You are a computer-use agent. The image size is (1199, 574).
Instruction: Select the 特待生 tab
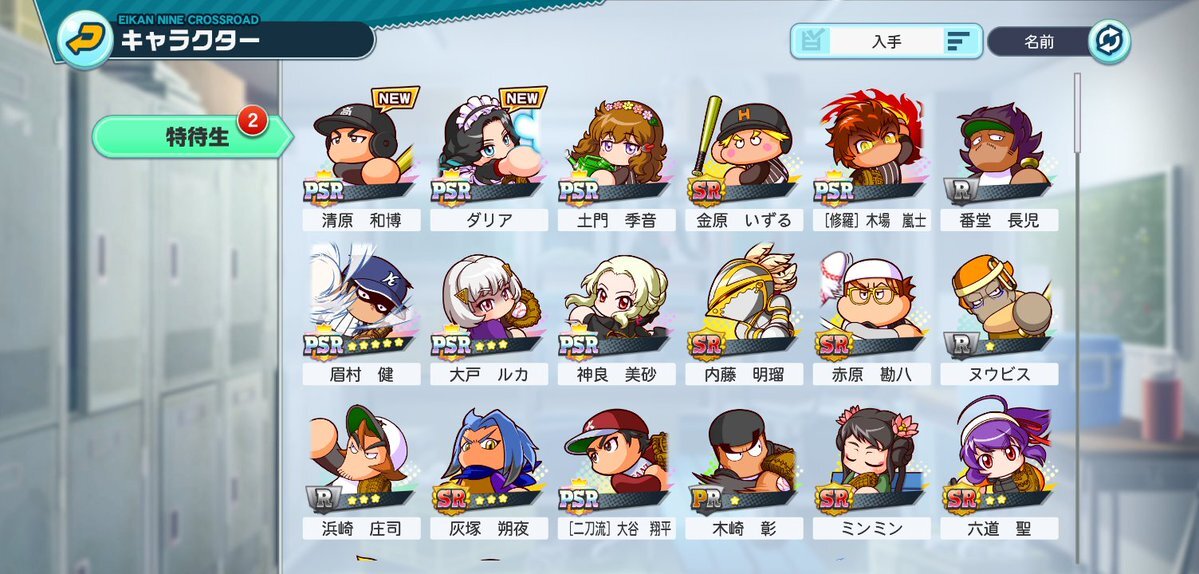pyautogui.click(x=192, y=137)
